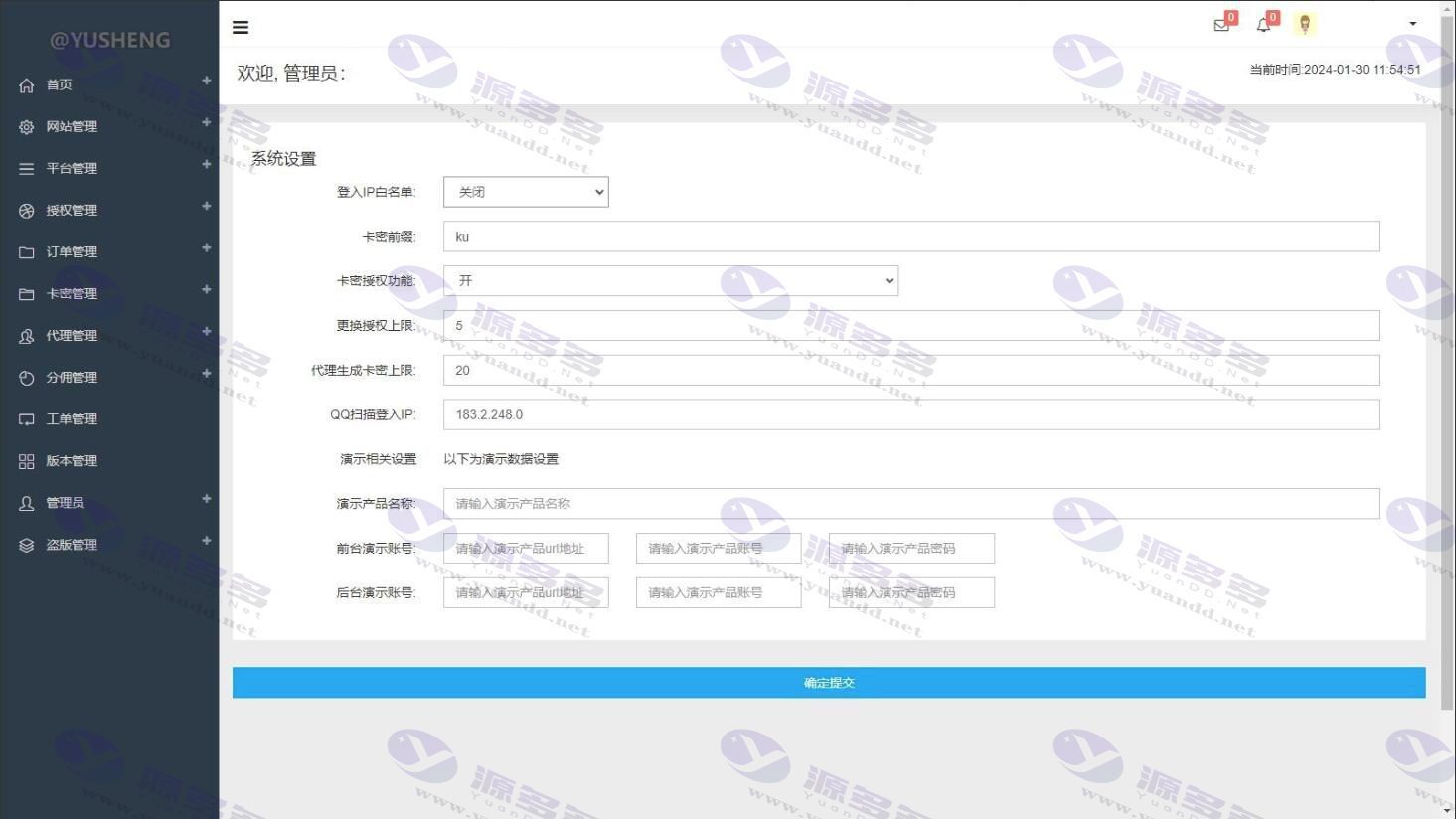Screen dimensions: 1456x819
Task: Expand 分佣管理 with its plus sign
Action: point(206,373)
